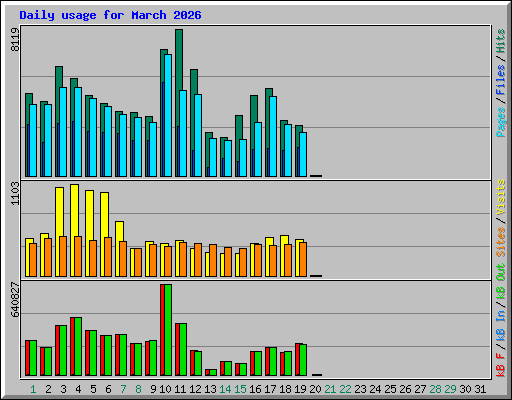512x400 pixels.
Task: Click day 21 on the date axis
Action: point(330,389)
